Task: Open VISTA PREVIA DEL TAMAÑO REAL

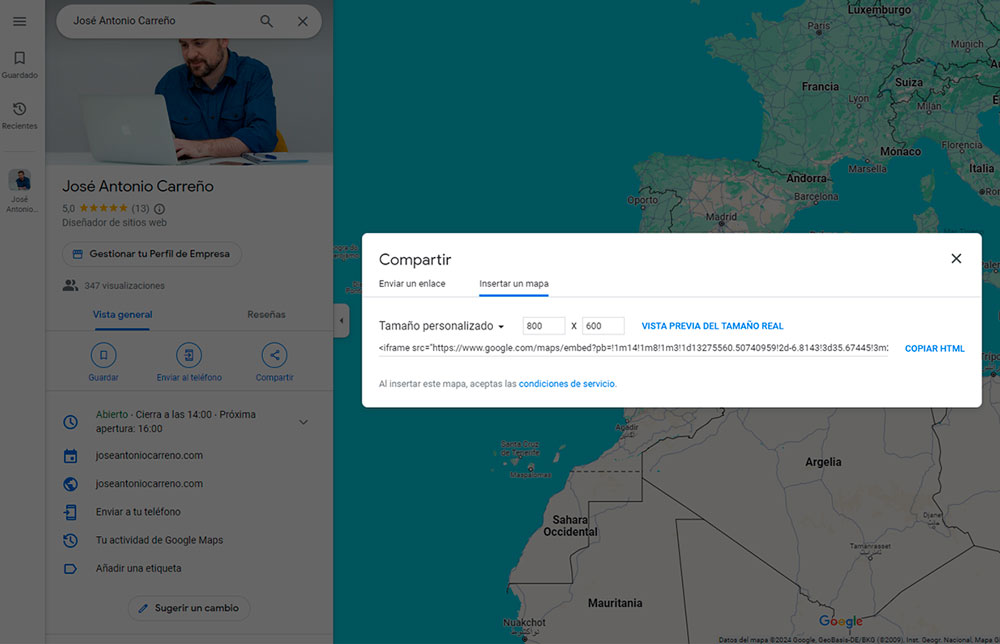Action: (x=712, y=325)
